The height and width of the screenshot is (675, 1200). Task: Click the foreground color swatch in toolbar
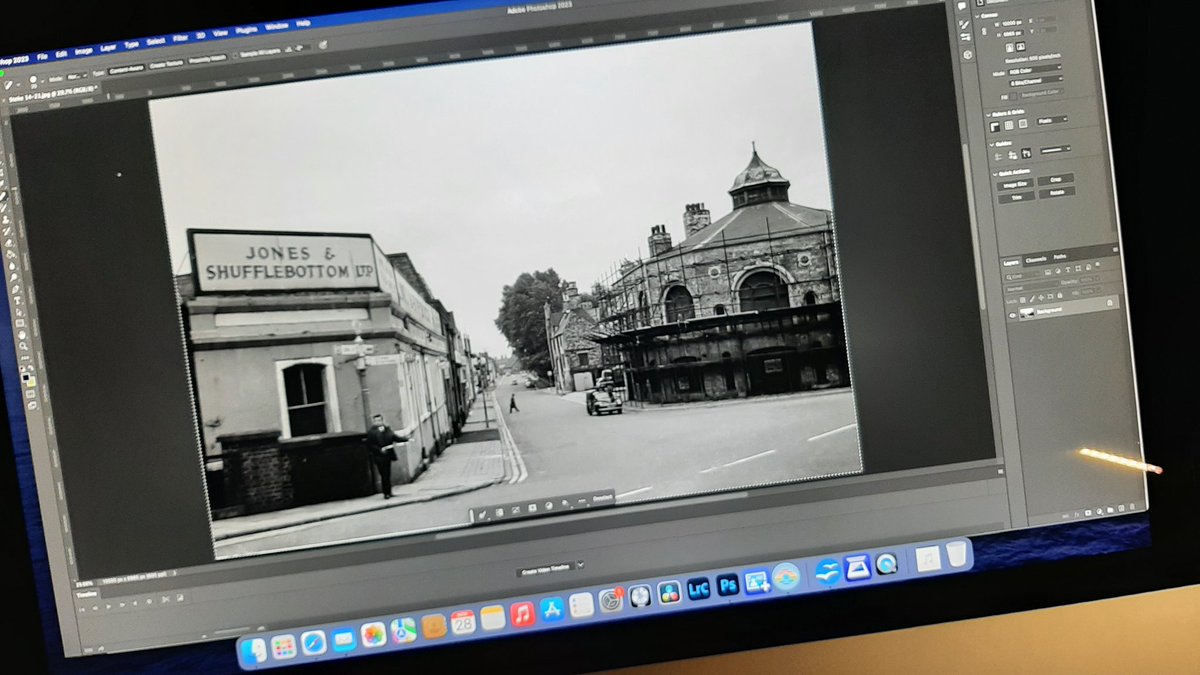(x=24, y=377)
